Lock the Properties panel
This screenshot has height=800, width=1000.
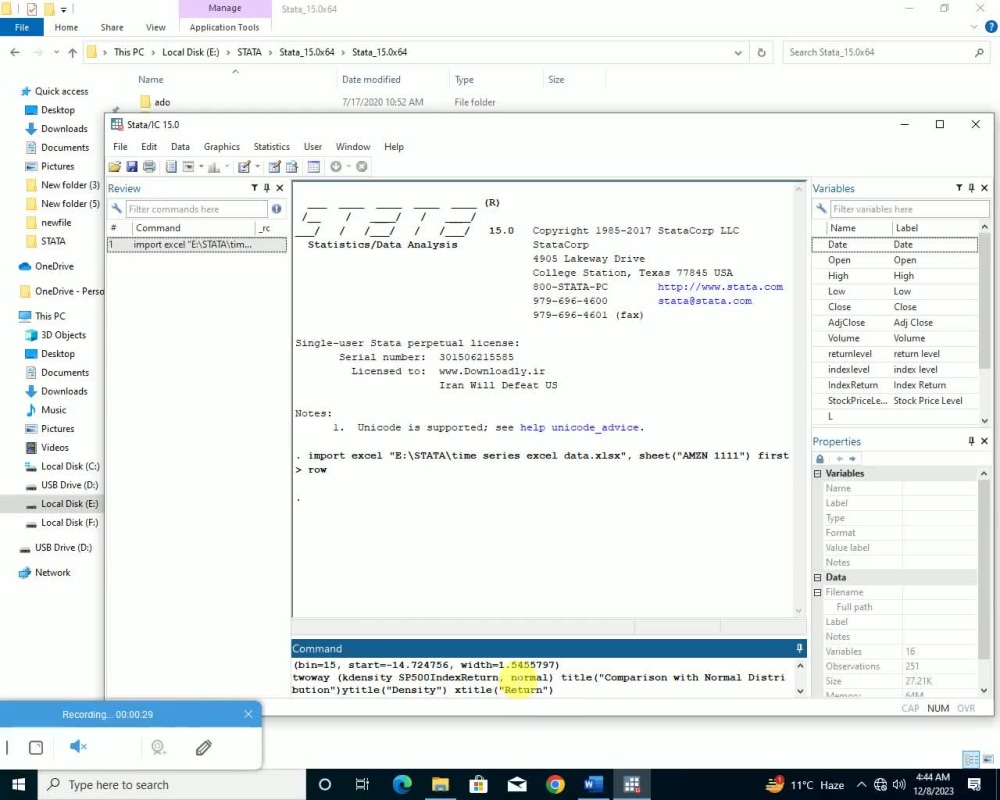819,458
